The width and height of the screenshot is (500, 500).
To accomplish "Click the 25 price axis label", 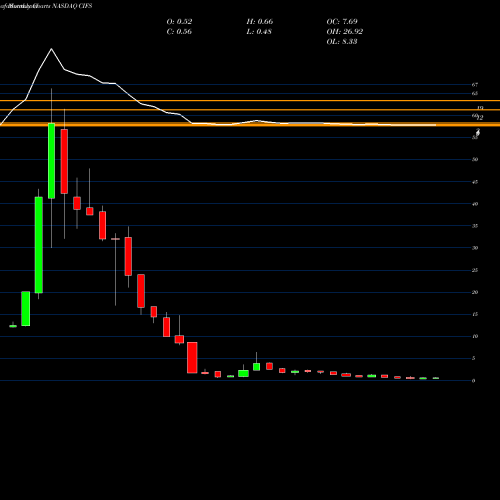I will [475, 270].
